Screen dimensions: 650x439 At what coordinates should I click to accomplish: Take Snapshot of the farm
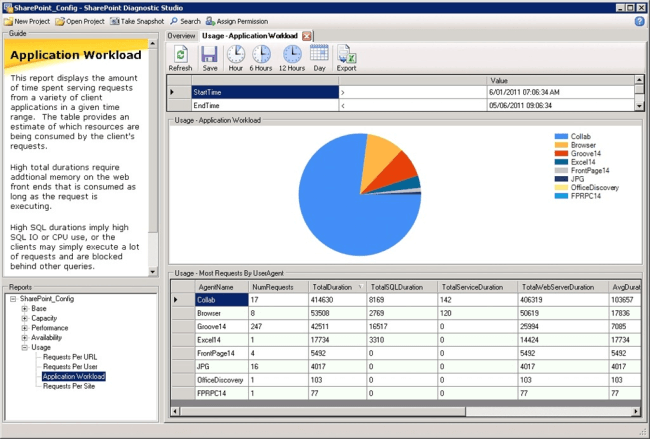(x=137, y=21)
